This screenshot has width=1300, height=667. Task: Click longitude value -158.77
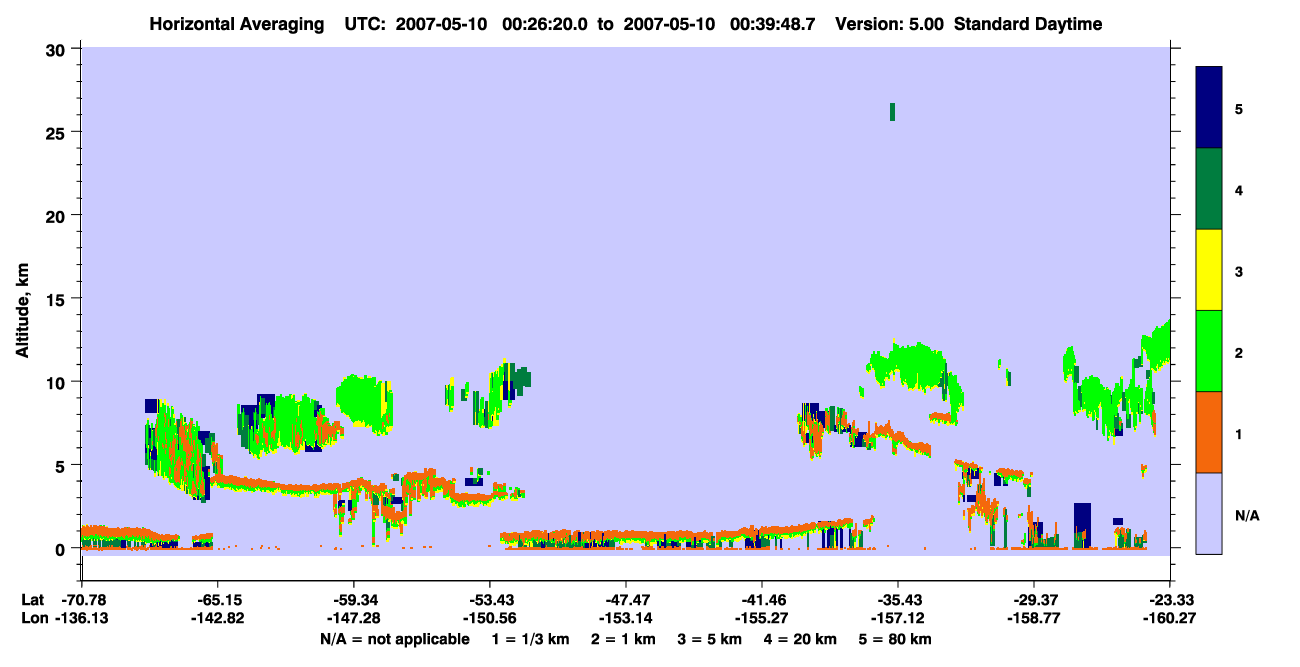click(1034, 619)
